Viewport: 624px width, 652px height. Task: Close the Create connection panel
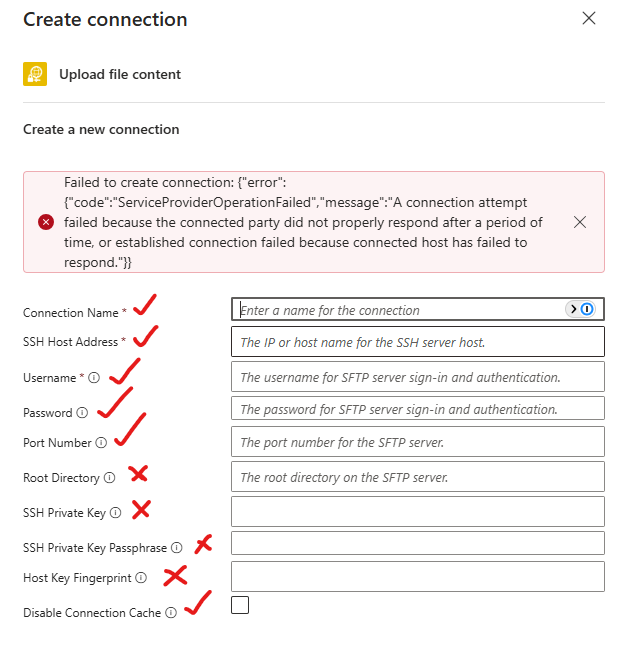point(588,19)
